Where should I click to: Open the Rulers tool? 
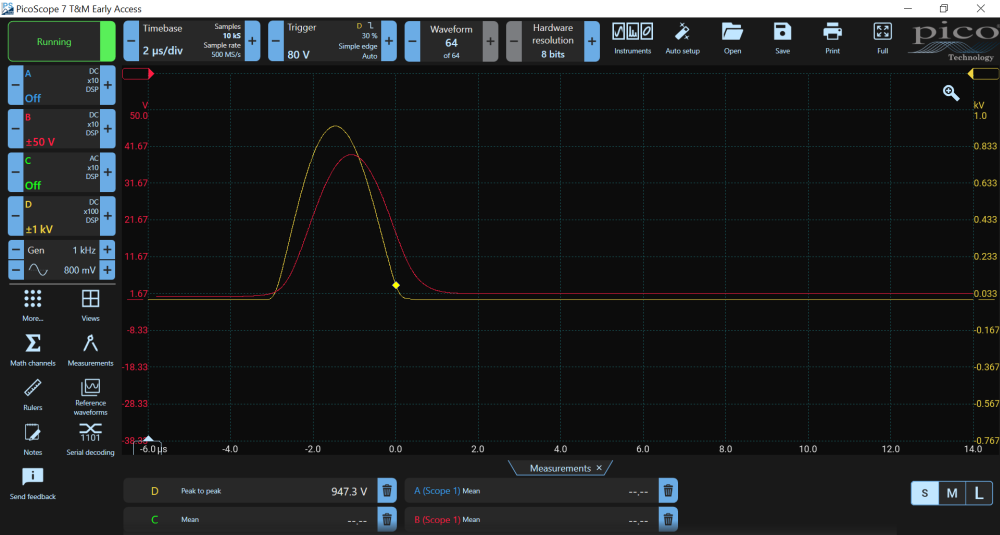[x=33, y=395]
